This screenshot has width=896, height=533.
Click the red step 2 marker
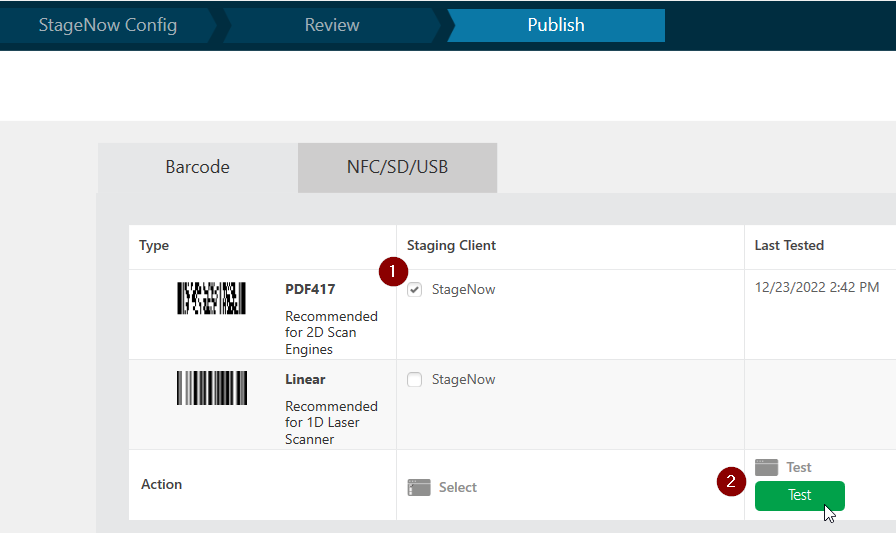coord(732,481)
